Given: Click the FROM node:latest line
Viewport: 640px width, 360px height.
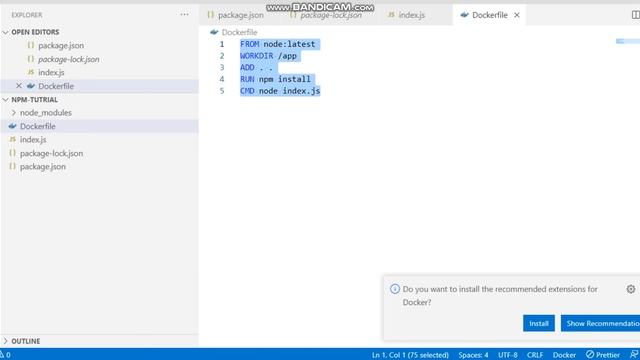Looking at the screenshot, I should 278,44.
